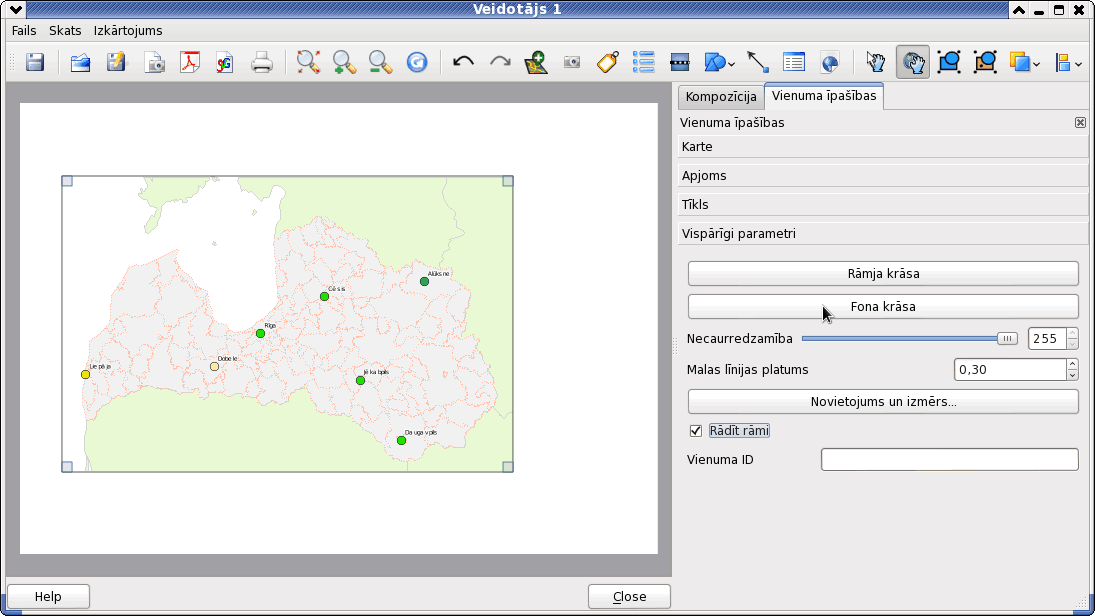Select the Add legend tool
This screenshot has height=616, width=1095.
[x=643, y=63]
